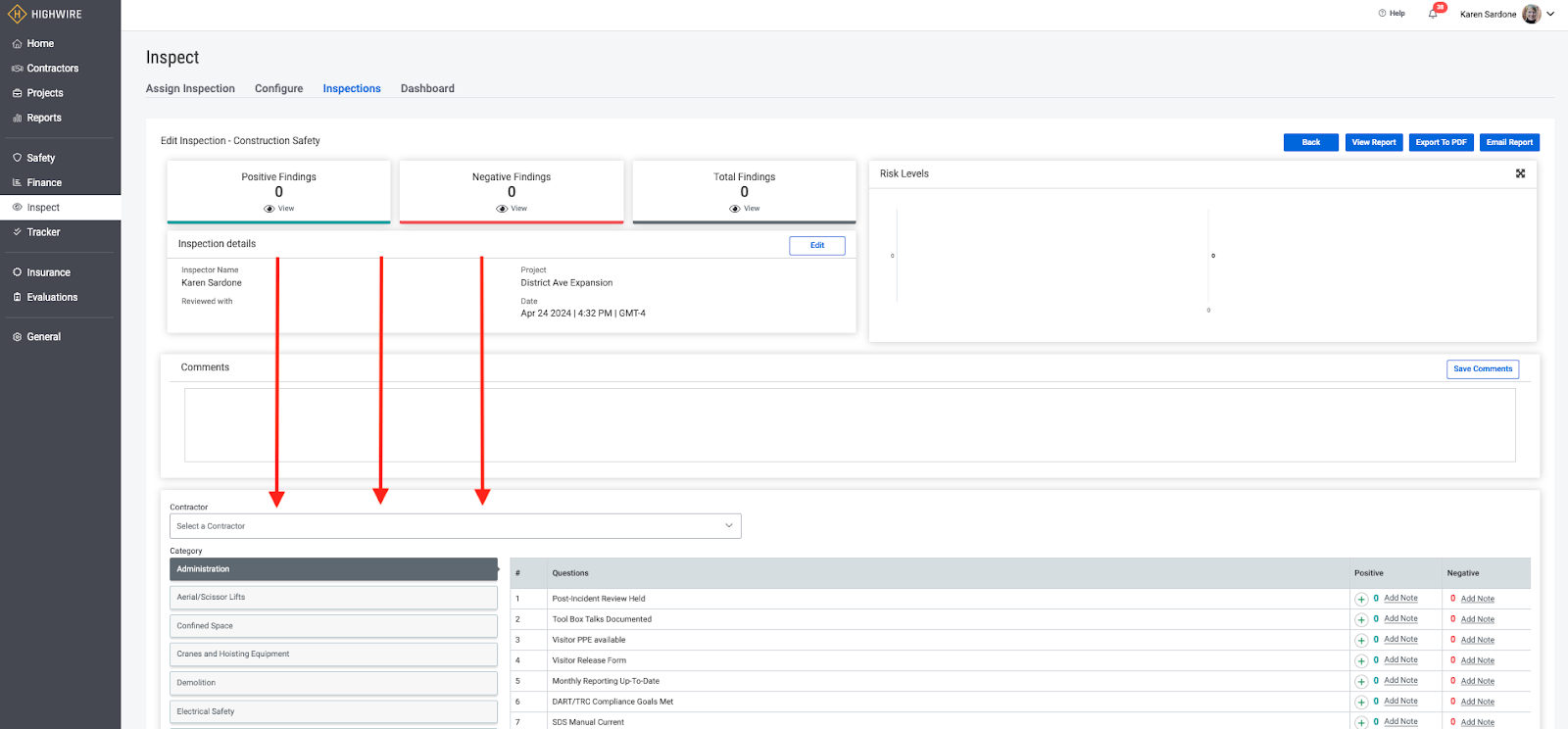The height and width of the screenshot is (729, 1568).
Task: Open Safety section in sidebar
Action: coord(40,158)
